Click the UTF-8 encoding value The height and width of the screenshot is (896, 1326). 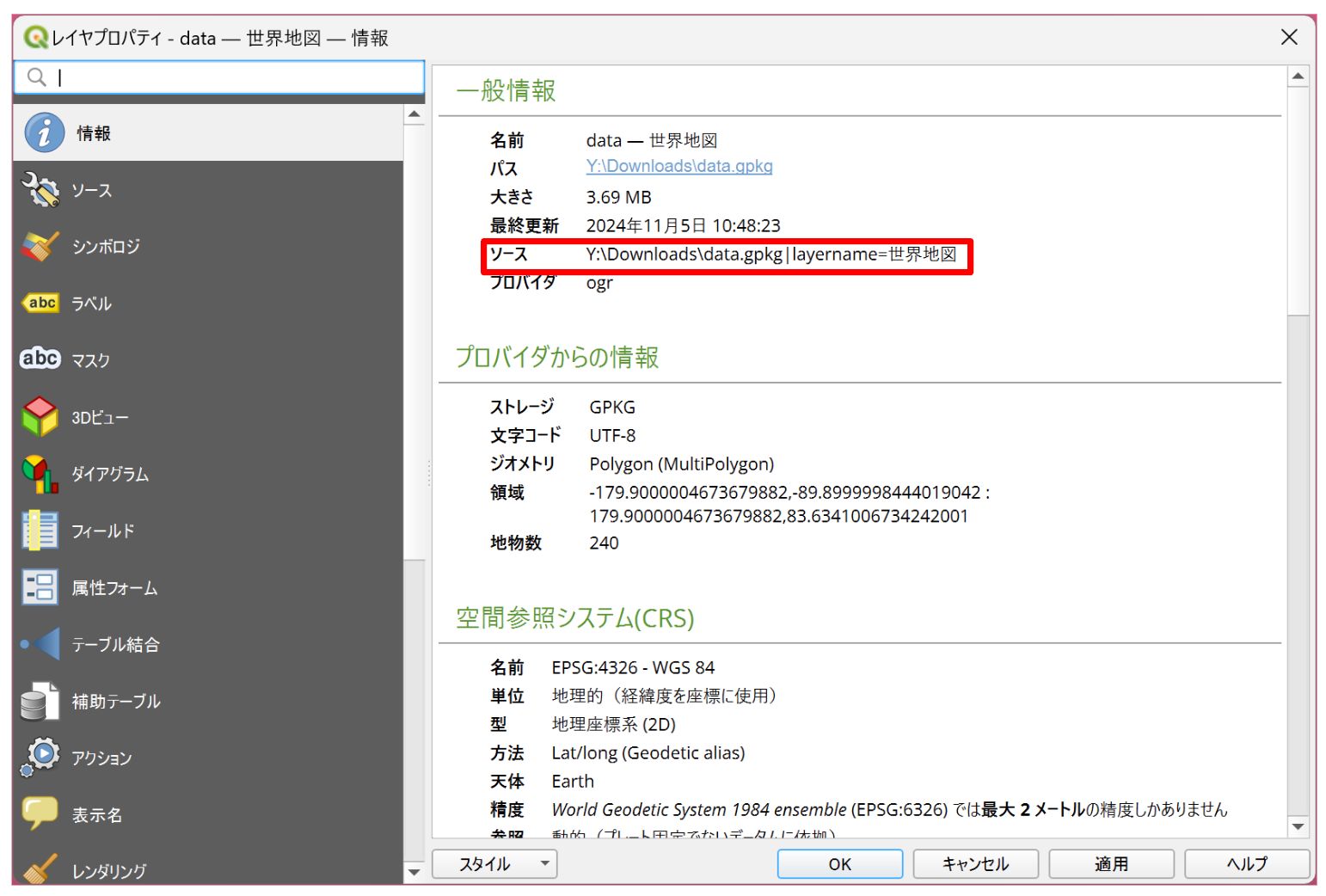[x=612, y=435]
